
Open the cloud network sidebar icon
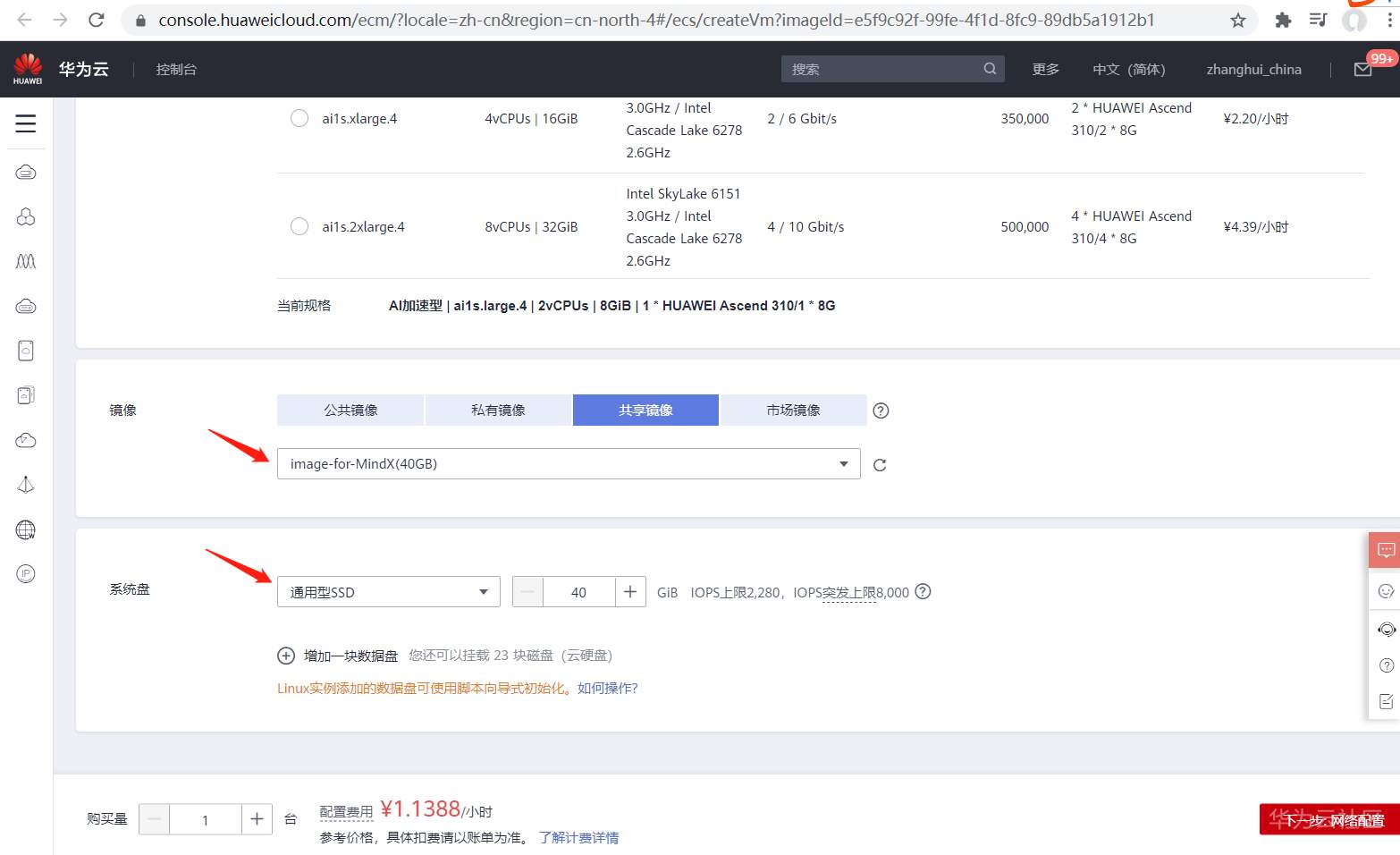click(x=26, y=440)
